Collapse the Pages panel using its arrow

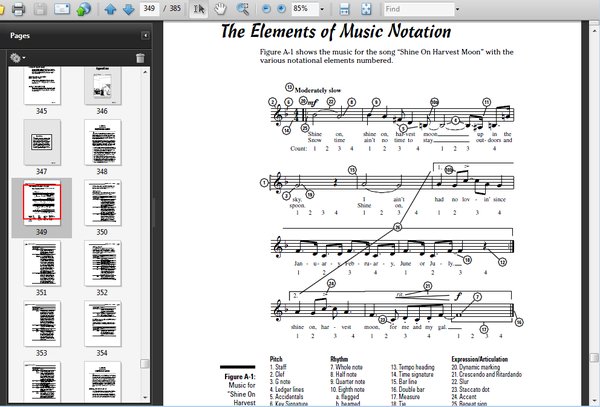point(145,36)
